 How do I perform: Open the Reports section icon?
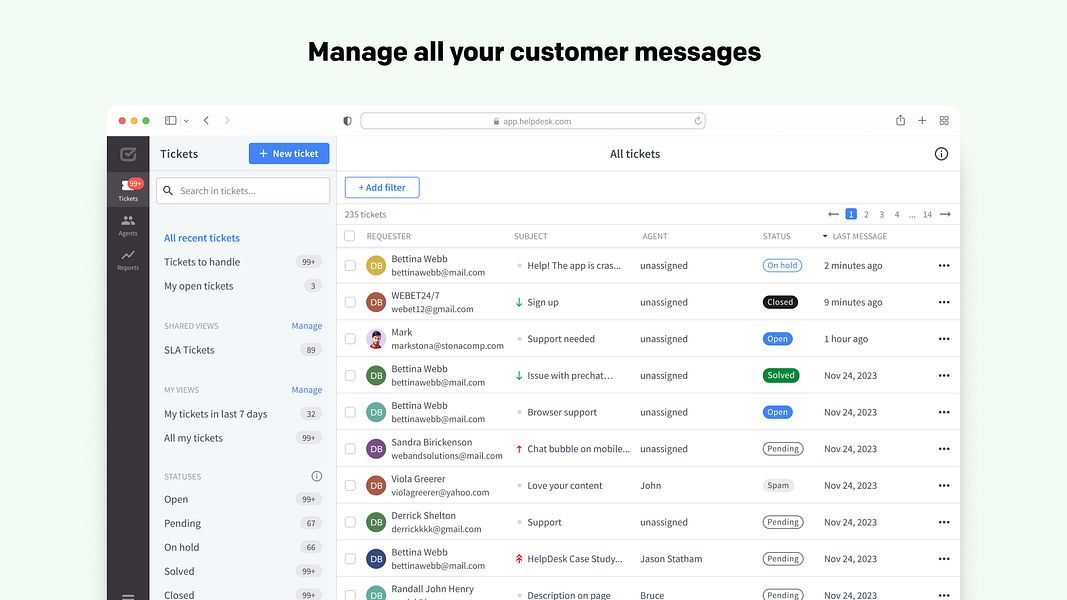tap(128, 255)
